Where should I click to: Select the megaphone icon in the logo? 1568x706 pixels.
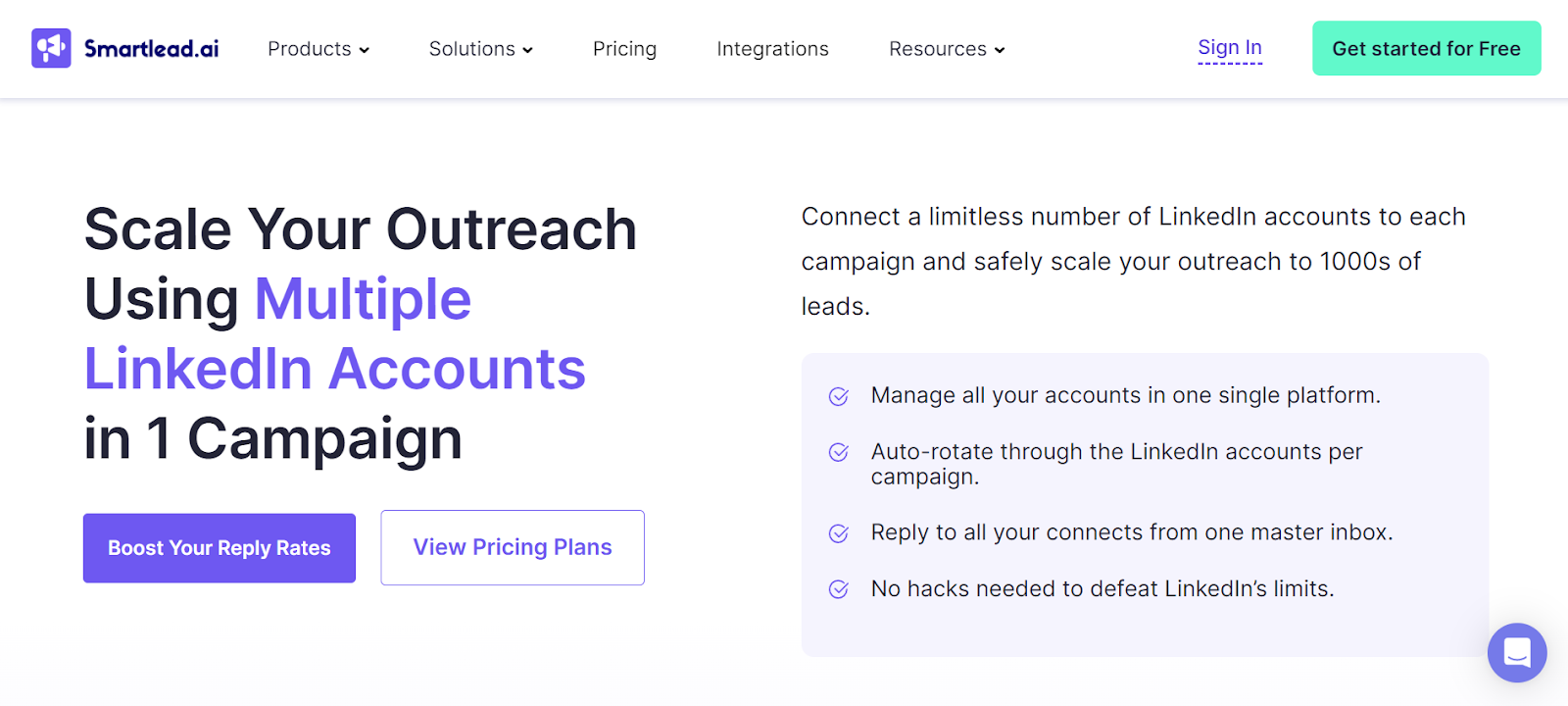[x=52, y=47]
